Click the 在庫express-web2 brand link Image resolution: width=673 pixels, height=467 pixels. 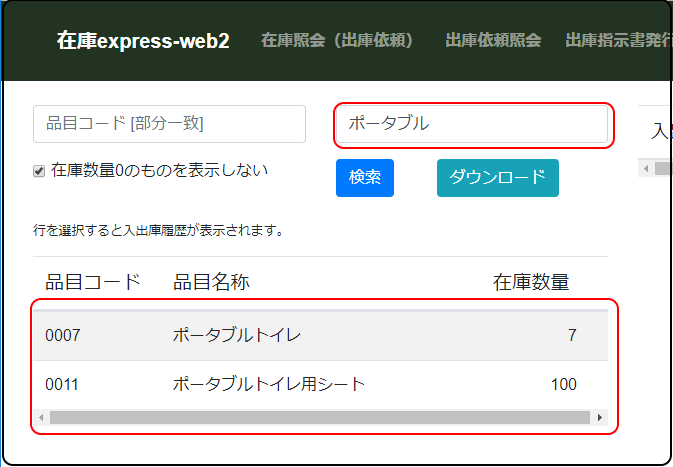[x=143, y=41]
